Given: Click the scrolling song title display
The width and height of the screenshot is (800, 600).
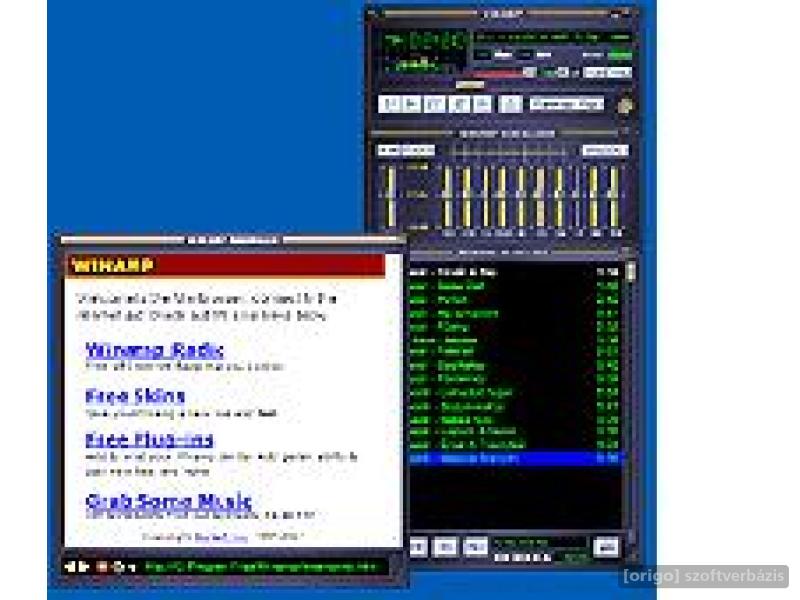Looking at the screenshot, I should tap(553, 37).
